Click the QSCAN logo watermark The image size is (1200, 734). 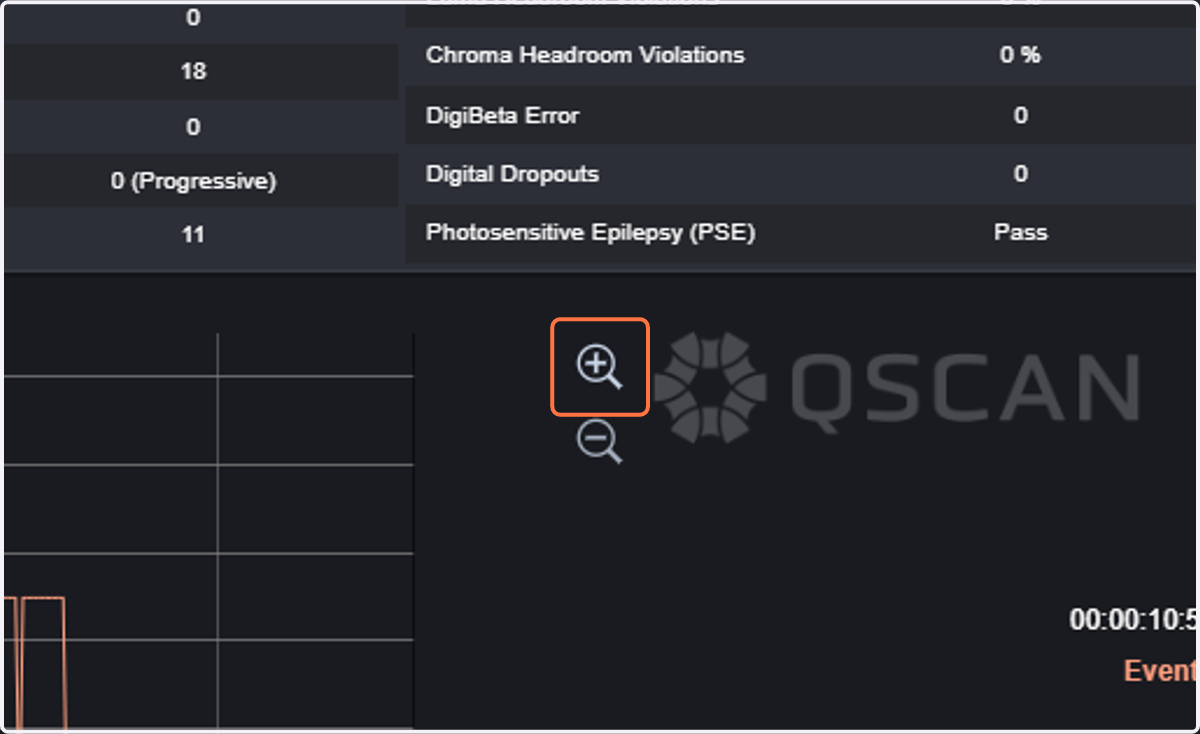897,387
